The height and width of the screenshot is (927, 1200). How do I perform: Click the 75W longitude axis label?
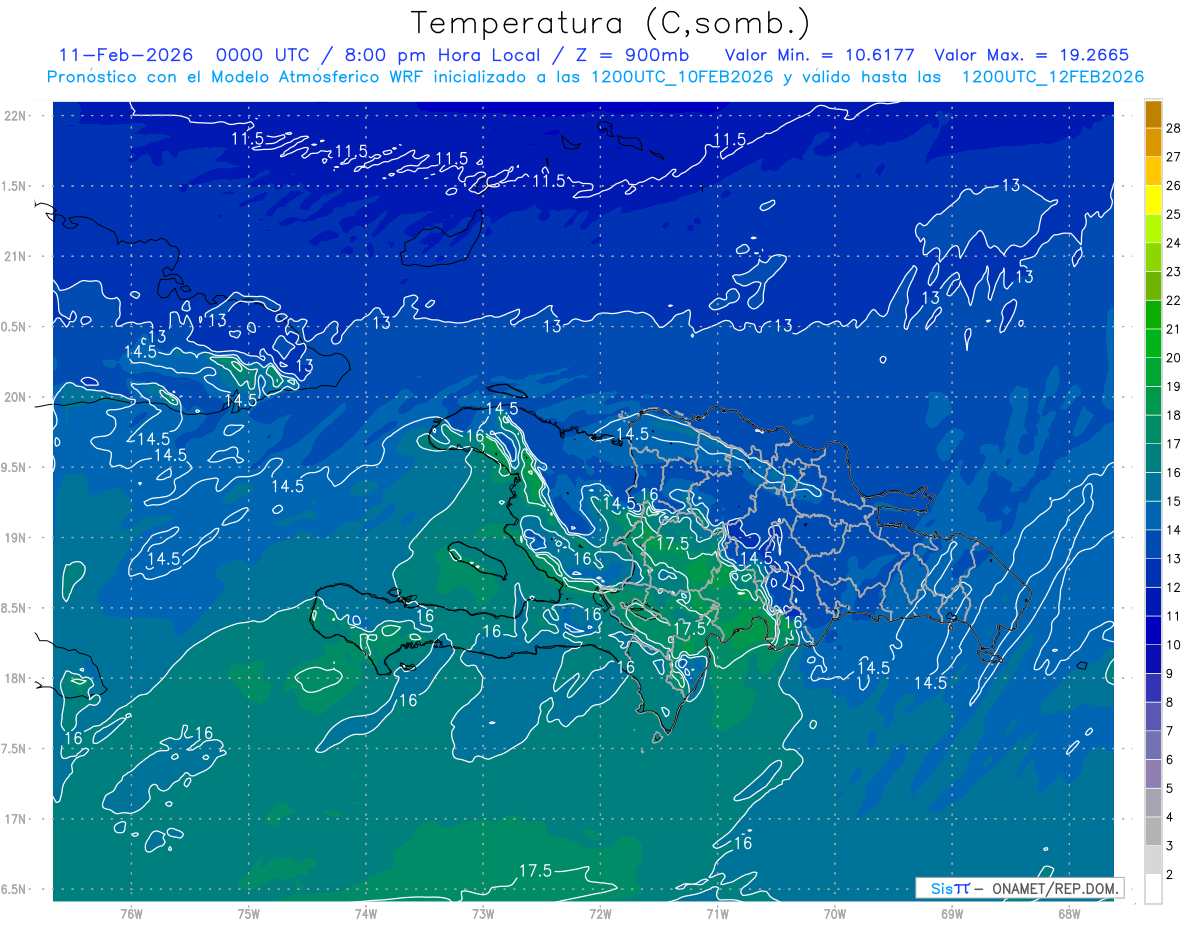(249, 914)
